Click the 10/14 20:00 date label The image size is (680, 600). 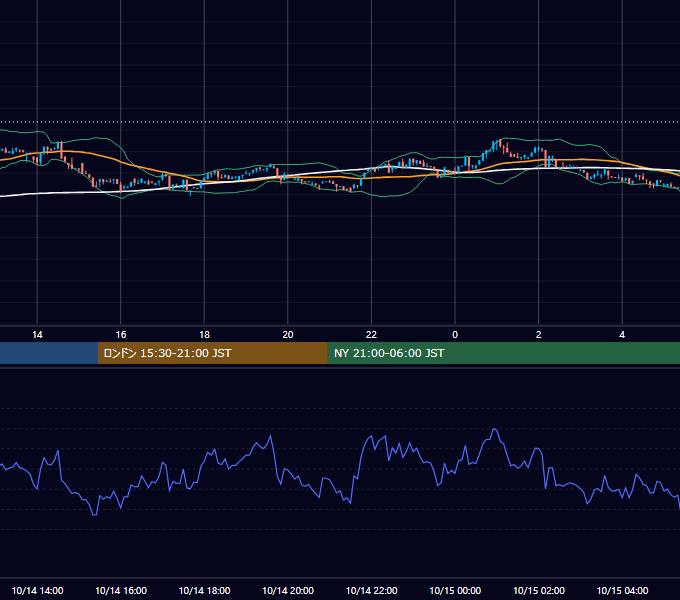point(288,590)
